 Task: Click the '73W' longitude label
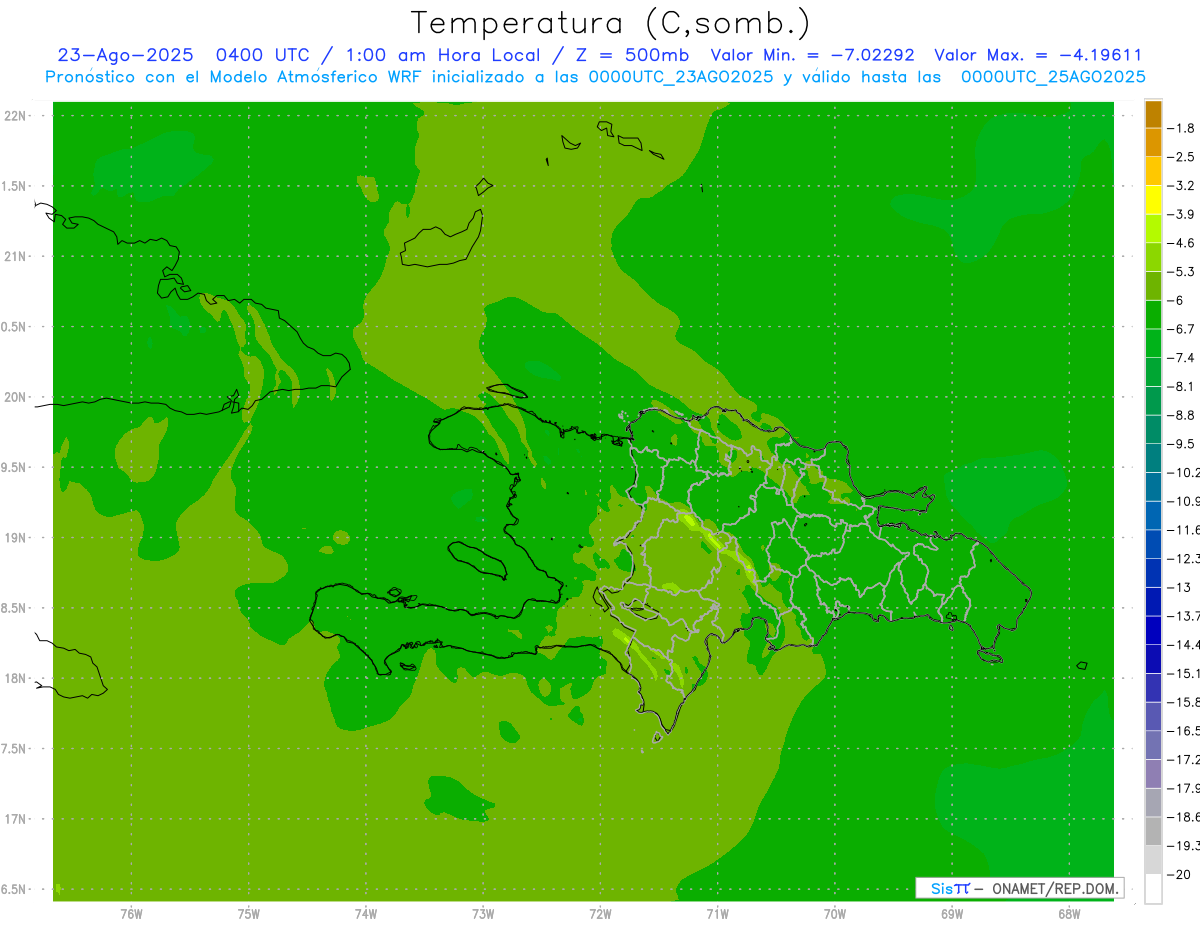[483, 914]
